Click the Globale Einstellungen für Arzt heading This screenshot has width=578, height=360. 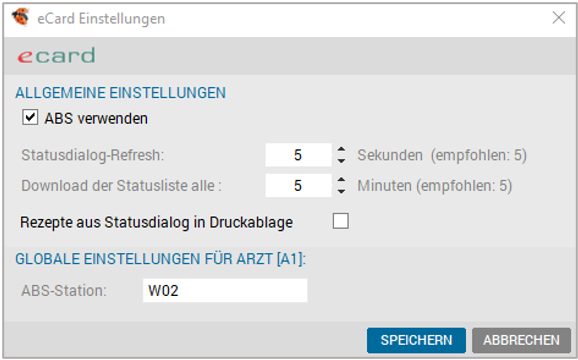[160, 259]
